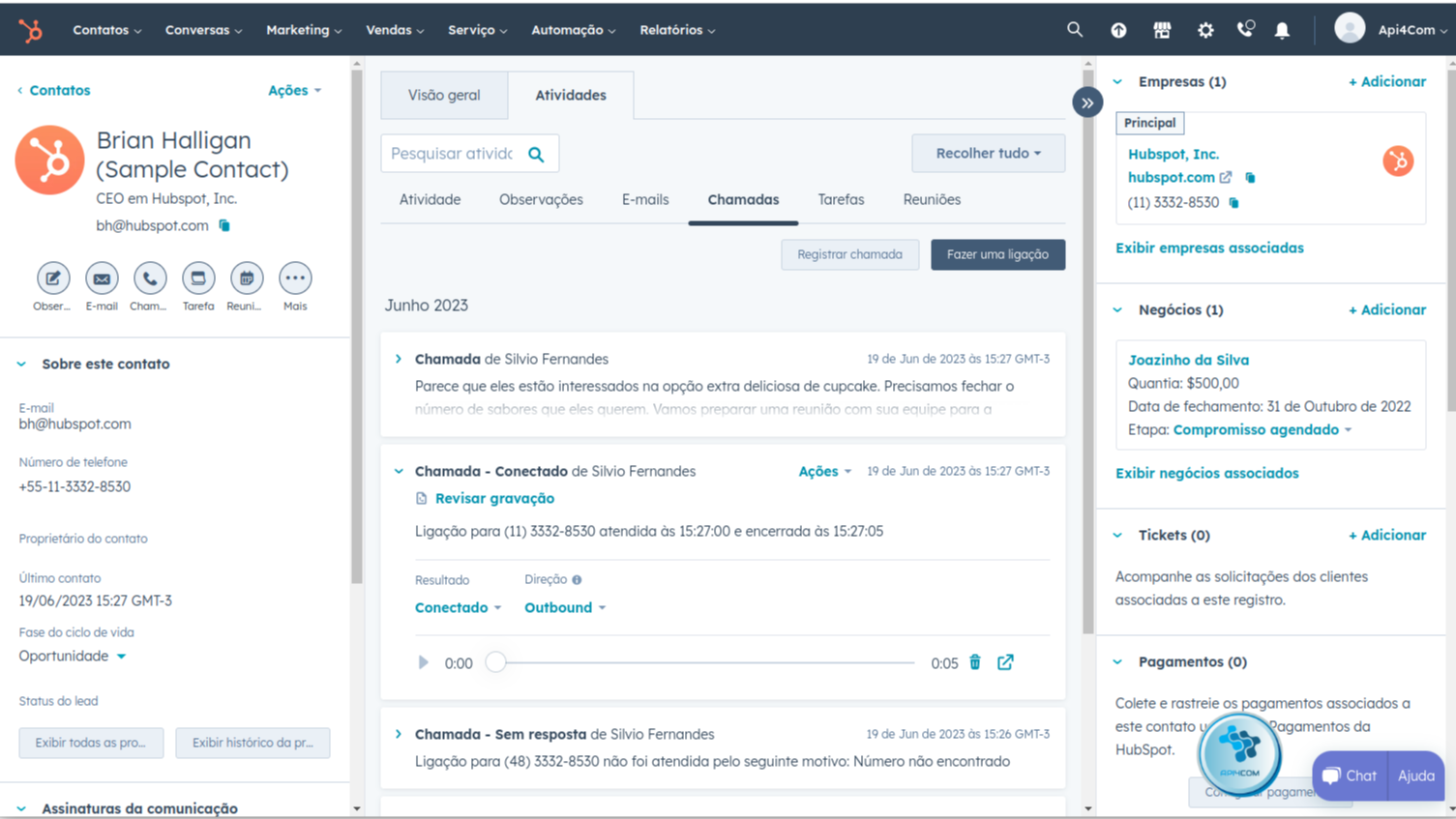This screenshot has width=1456, height=819.
Task: Collapse the right sidebar with double arrow
Action: (x=1087, y=102)
